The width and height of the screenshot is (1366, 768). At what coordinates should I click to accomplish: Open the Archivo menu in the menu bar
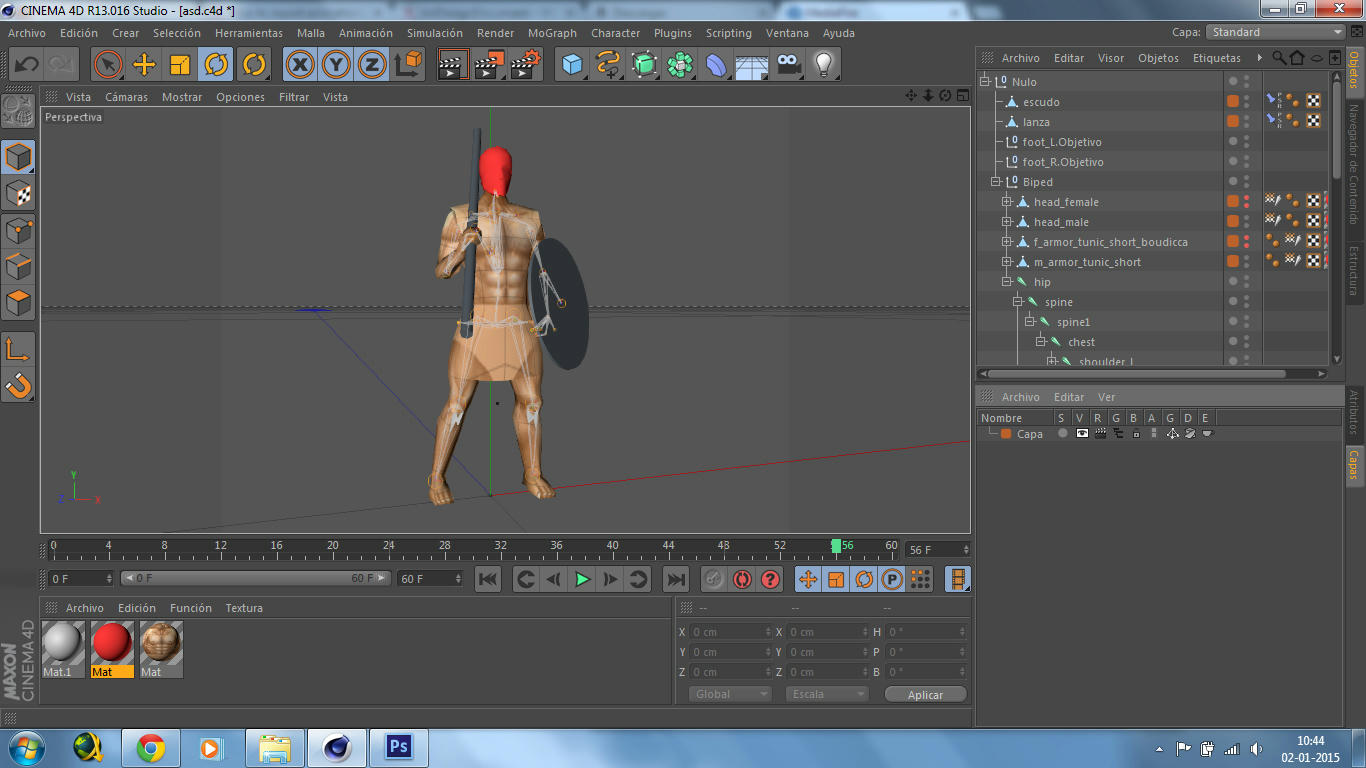[x=27, y=33]
